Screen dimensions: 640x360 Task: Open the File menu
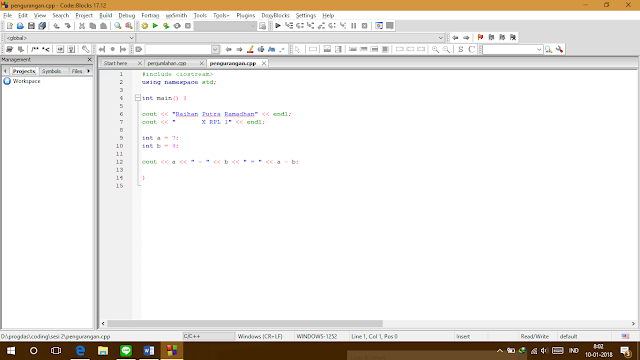tap(8, 16)
